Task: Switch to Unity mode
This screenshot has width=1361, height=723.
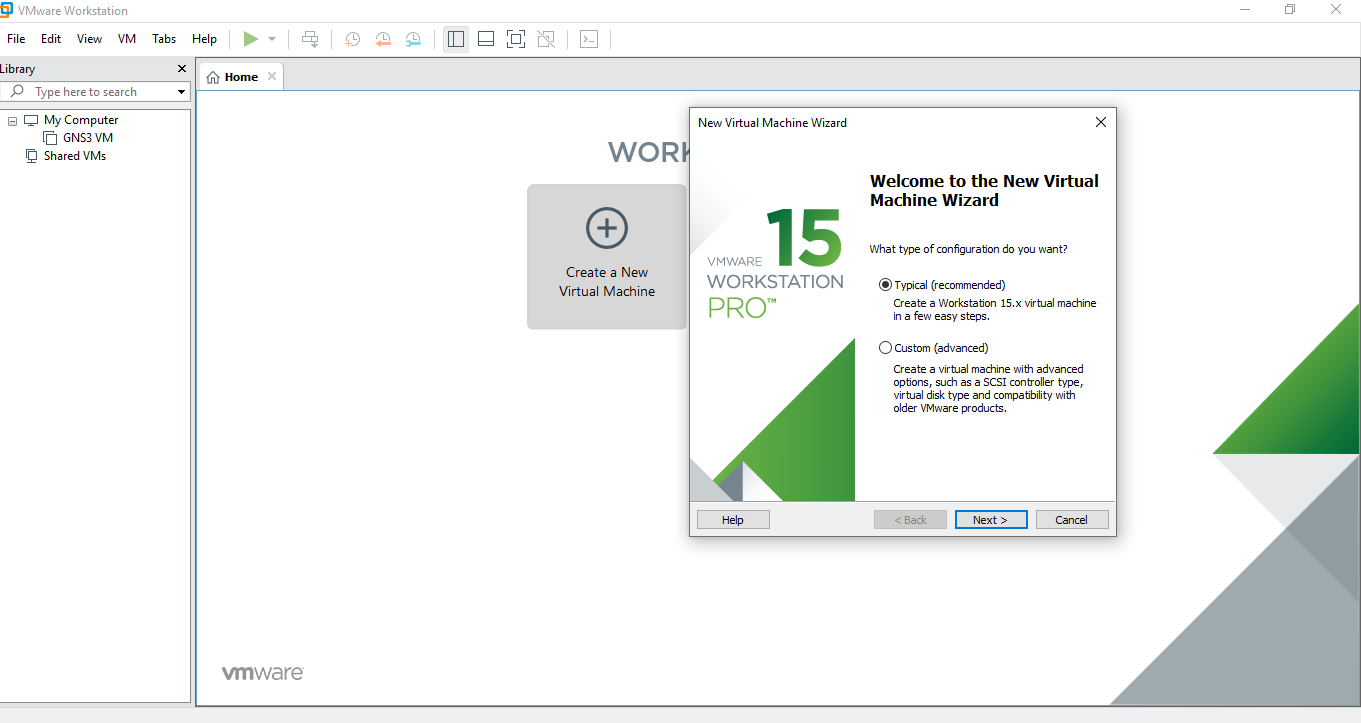Action: (x=546, y=39)
